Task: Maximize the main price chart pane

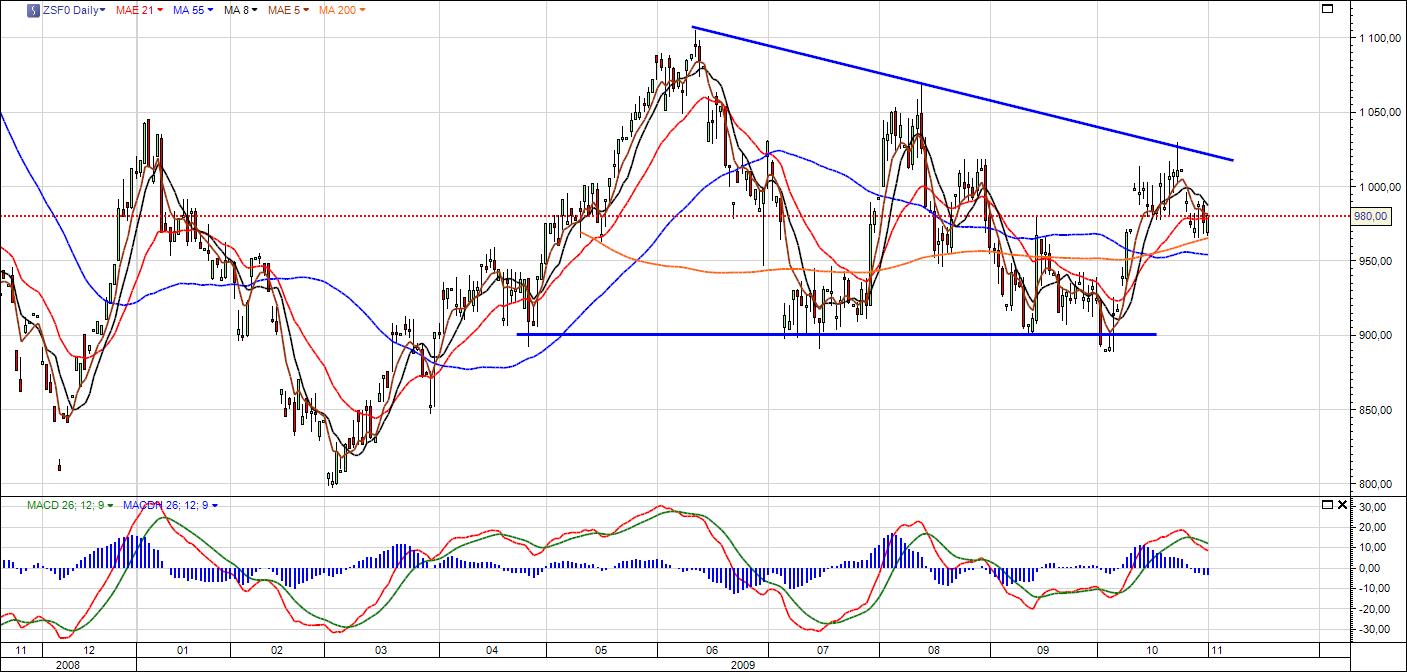Action: coord(1327,9)
